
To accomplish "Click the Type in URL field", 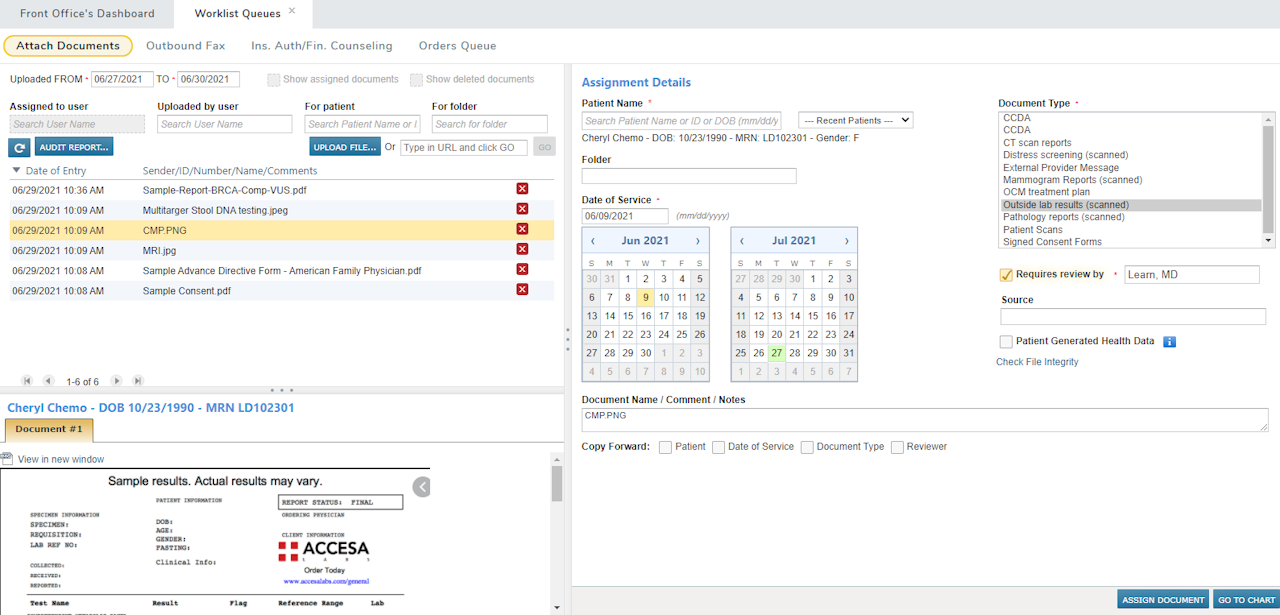I will point(464,147).
